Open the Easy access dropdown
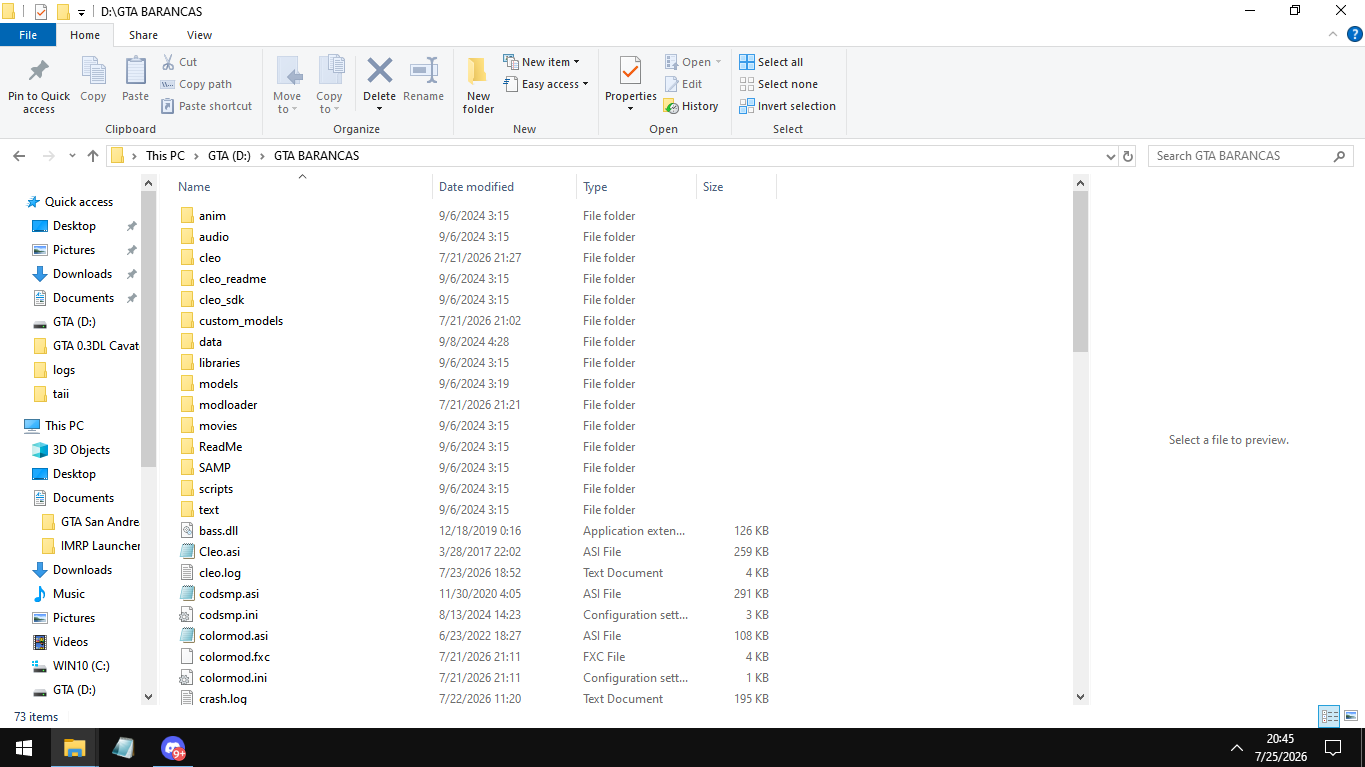 [x=546, y=84]
